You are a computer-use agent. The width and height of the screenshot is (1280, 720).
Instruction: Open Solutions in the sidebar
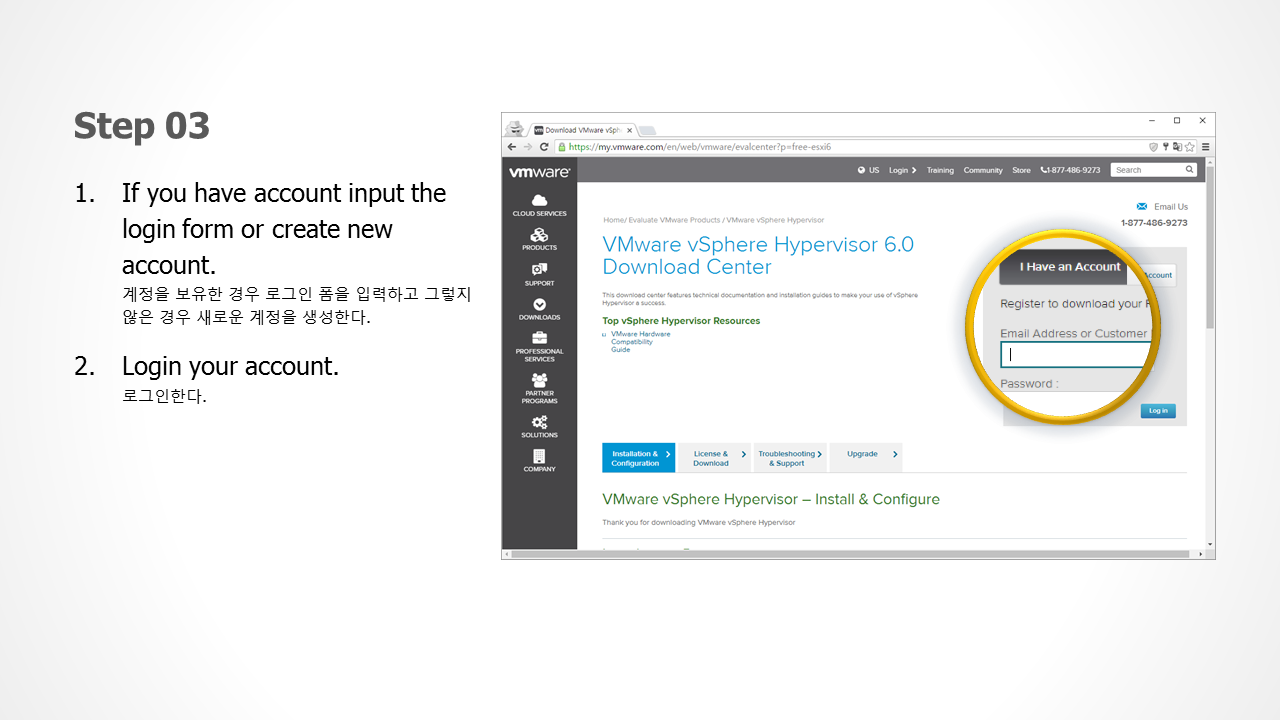click(539, 427)
